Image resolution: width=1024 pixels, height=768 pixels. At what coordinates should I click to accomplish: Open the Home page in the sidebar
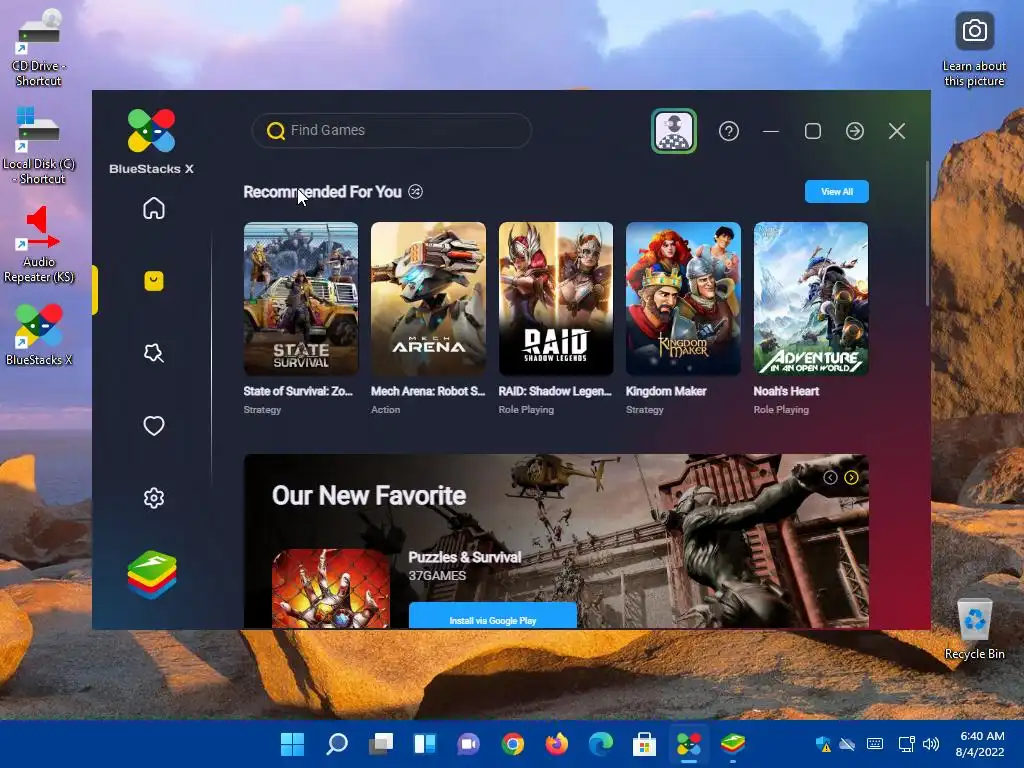coord(153,208)
